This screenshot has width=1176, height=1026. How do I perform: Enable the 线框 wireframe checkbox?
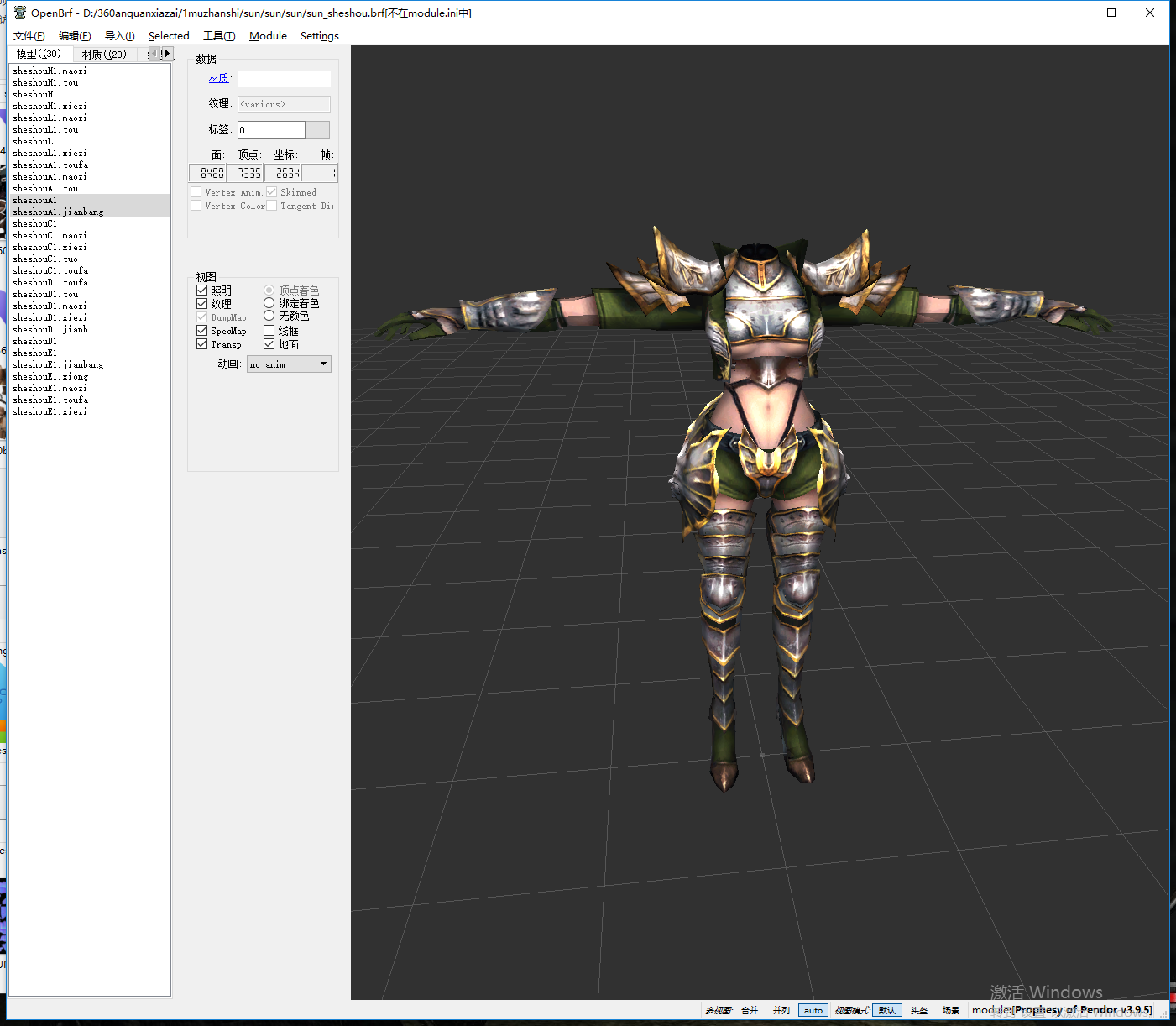coord(269,331)
